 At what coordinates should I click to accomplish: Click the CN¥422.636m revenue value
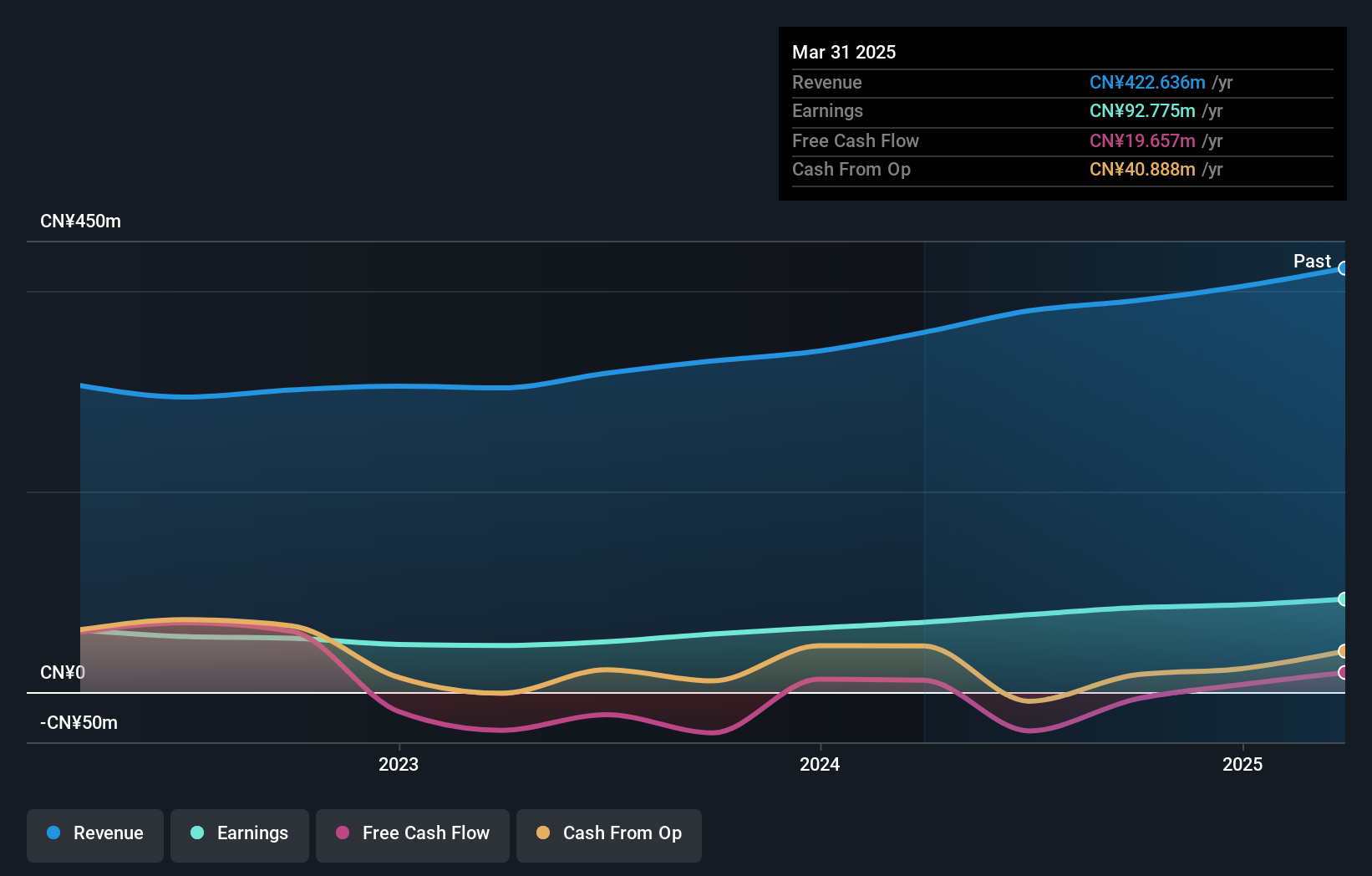pyautogui.click(x=1147, y=82)
